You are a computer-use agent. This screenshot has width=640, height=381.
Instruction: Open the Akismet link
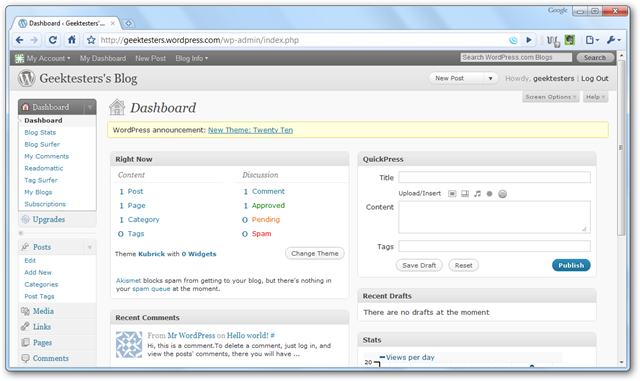[x=128, y=281]
